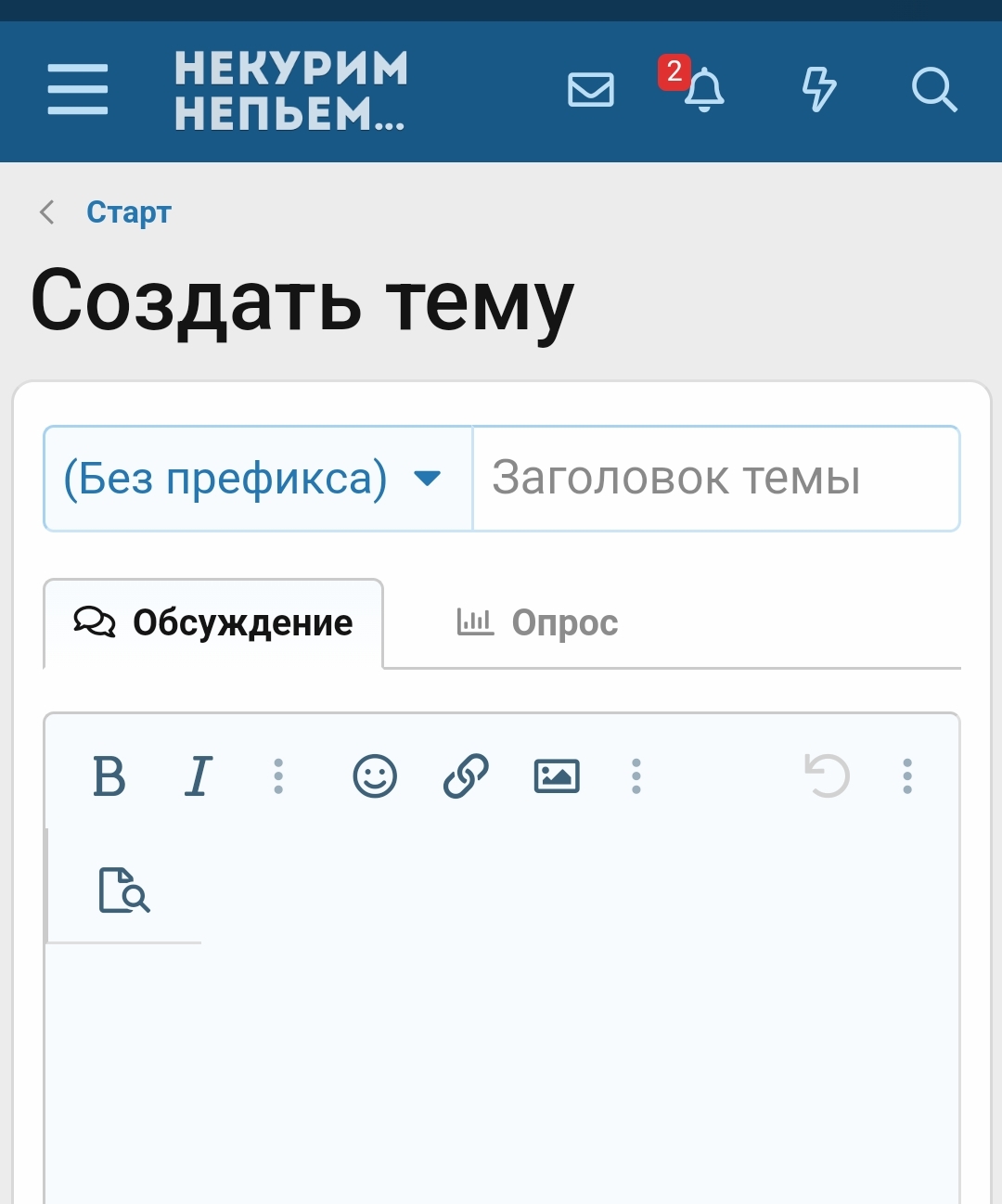1002x1204 pixels.
Task: Go back via the Старт breadcrumb link
Action: pyautogui.click(x=128, y=212)
